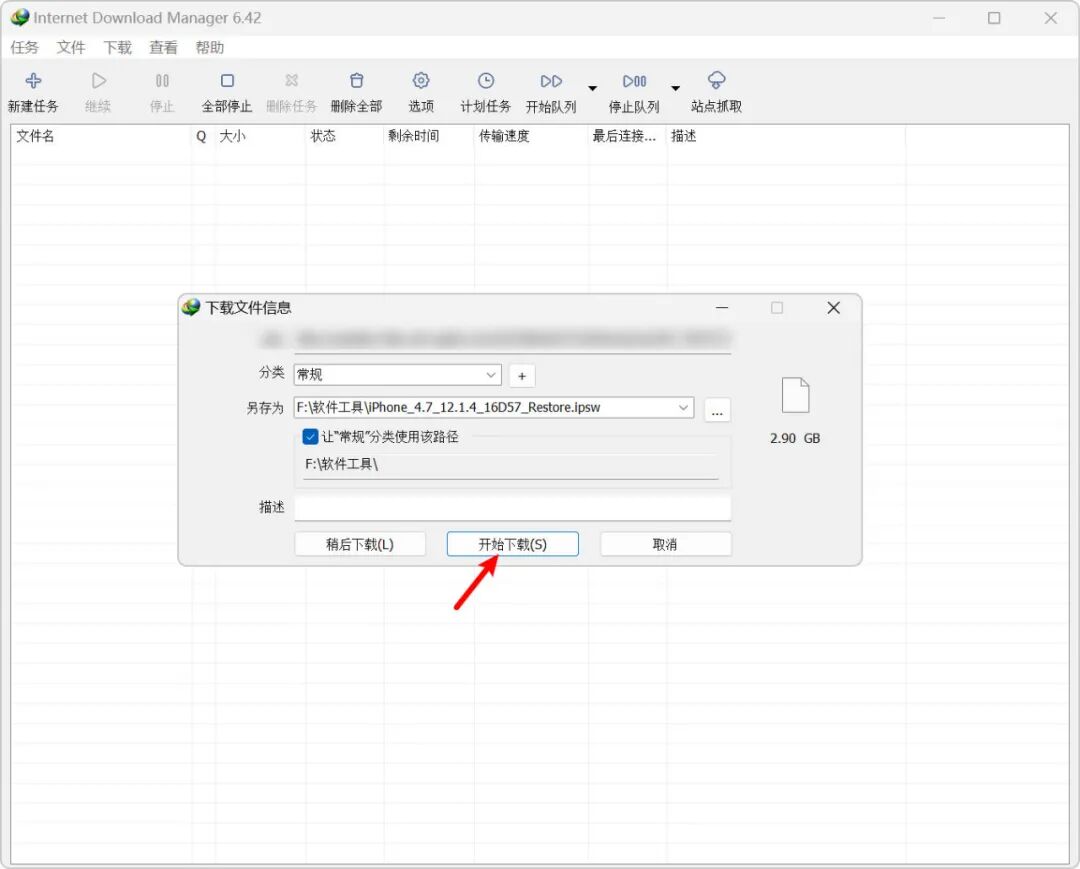The height and width of the screenshot is (869, 1080).
Task: Open the 任务 menu
Action: 25,48
